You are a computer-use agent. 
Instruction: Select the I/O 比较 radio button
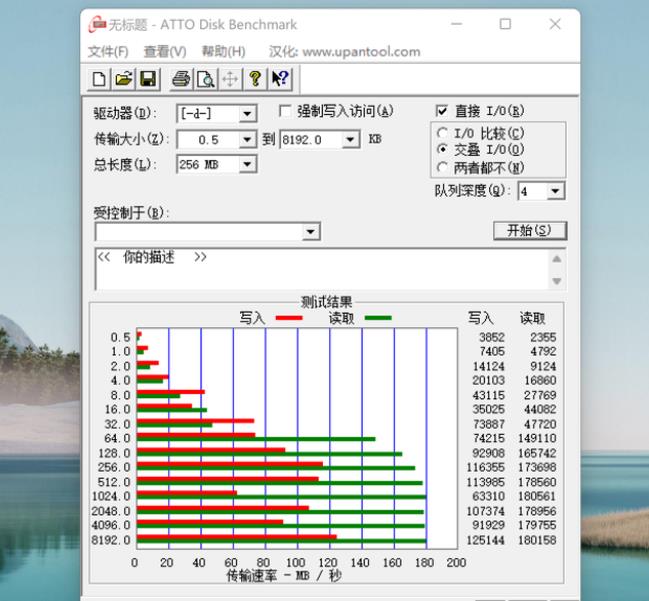pos(443,133)
